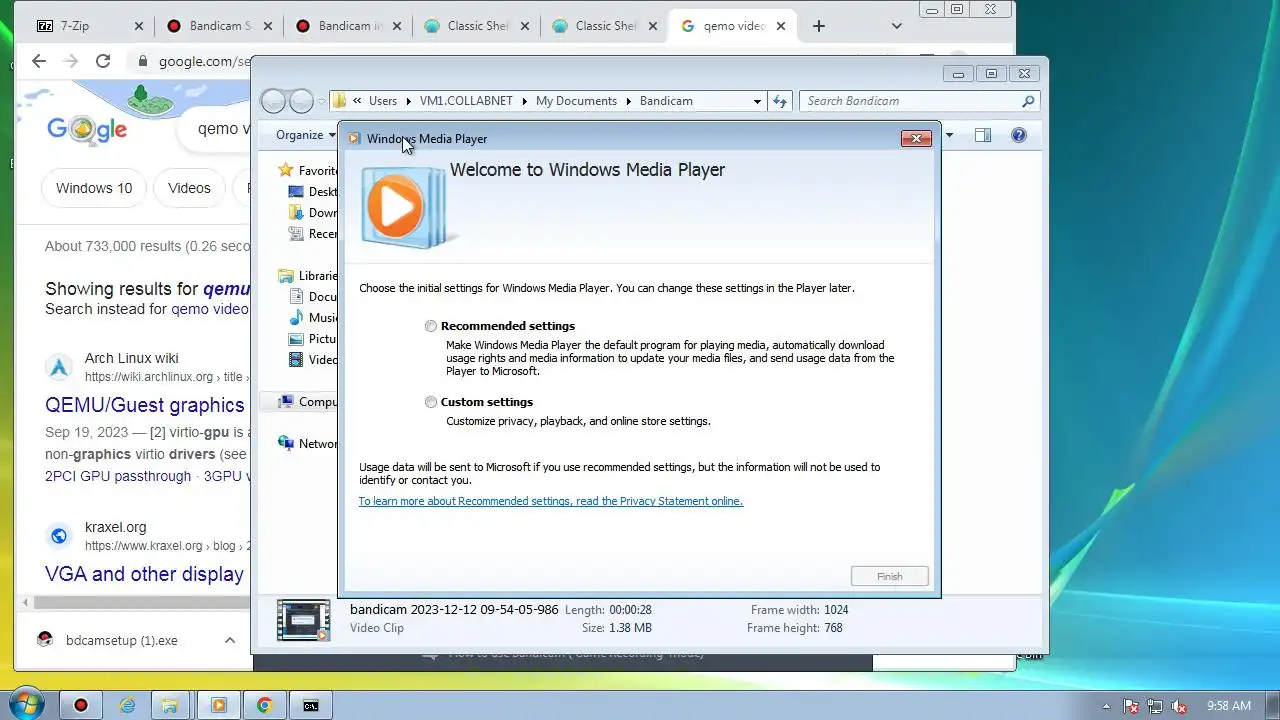Open Command Prompt taskbar button

311,705
